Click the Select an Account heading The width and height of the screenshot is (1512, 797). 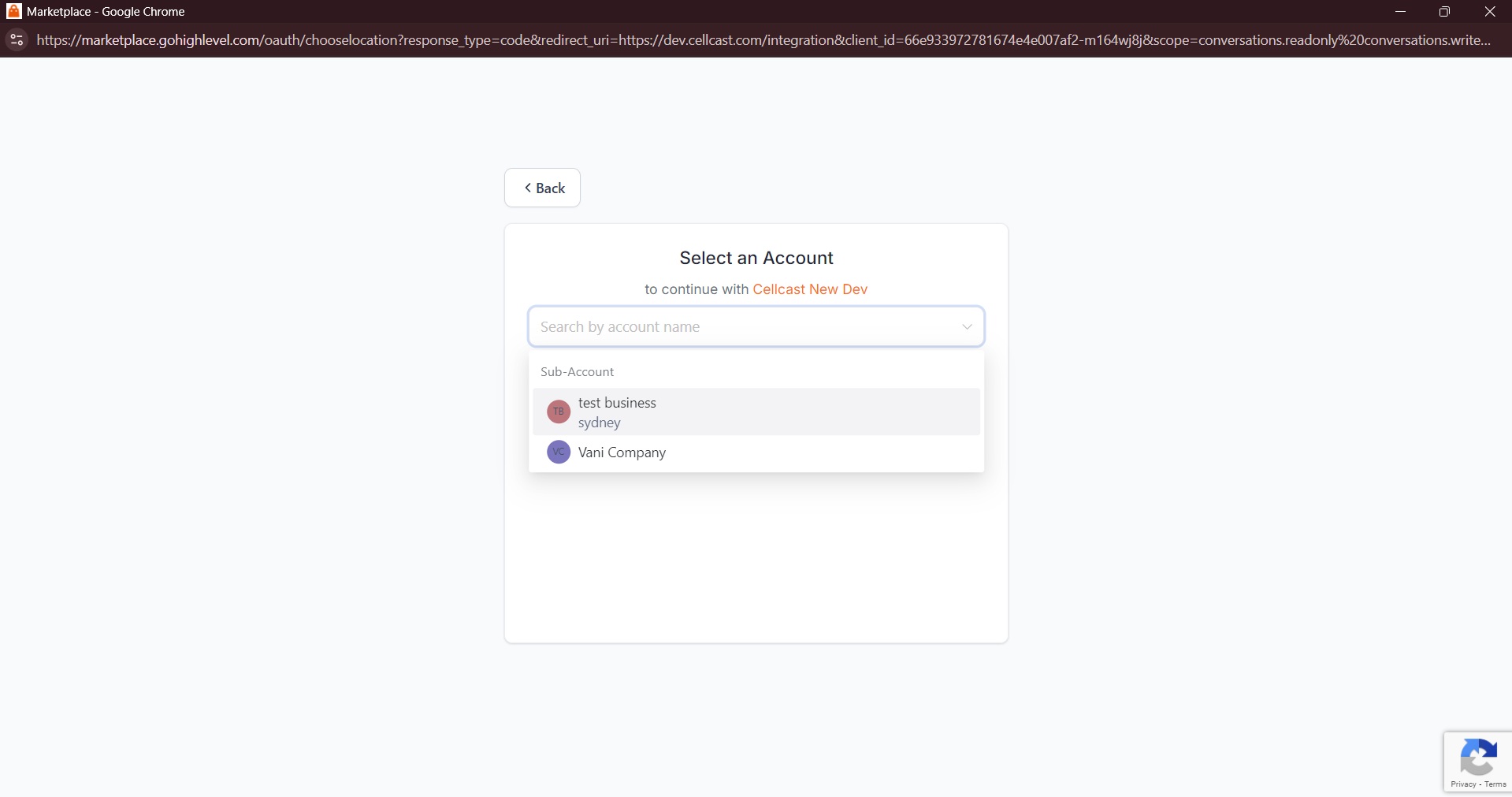(756, 258)
